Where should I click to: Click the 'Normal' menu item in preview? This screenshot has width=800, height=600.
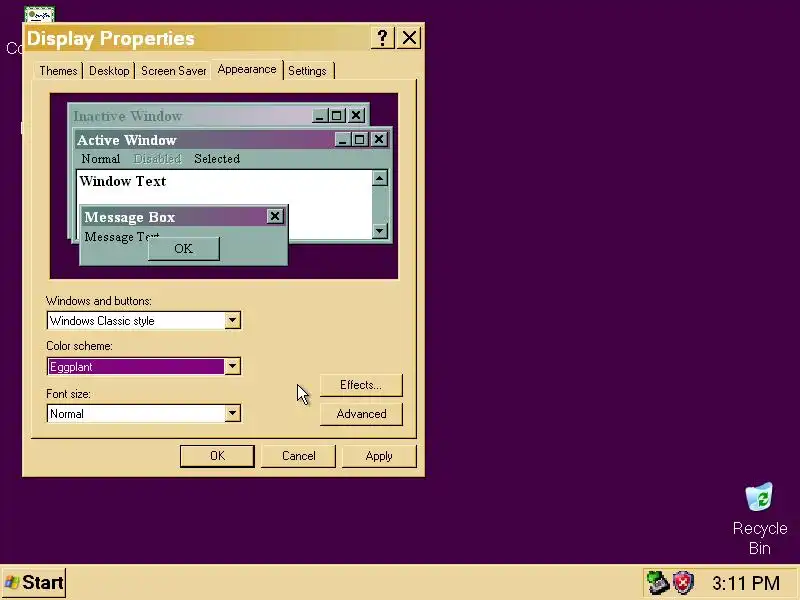point(101,159)
